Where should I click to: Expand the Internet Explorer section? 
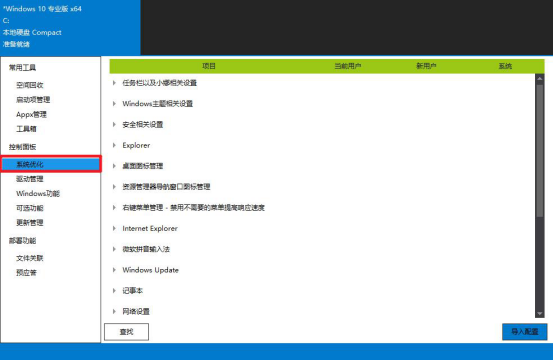click(114, 228)
